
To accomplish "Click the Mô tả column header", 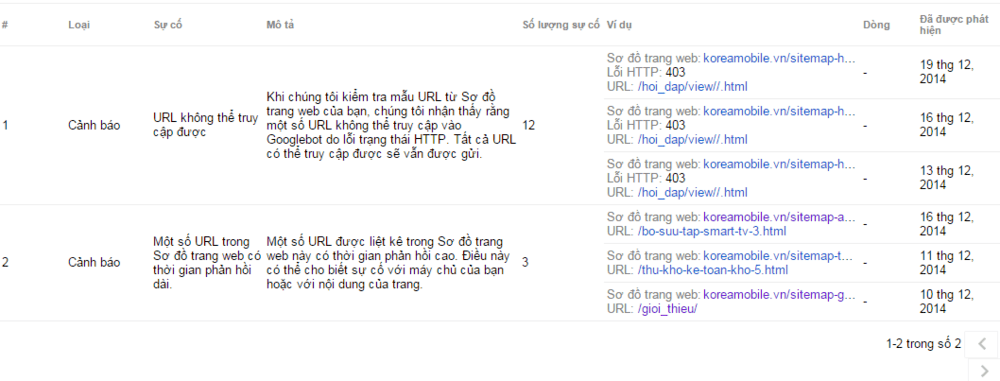I will pos(280,25).
